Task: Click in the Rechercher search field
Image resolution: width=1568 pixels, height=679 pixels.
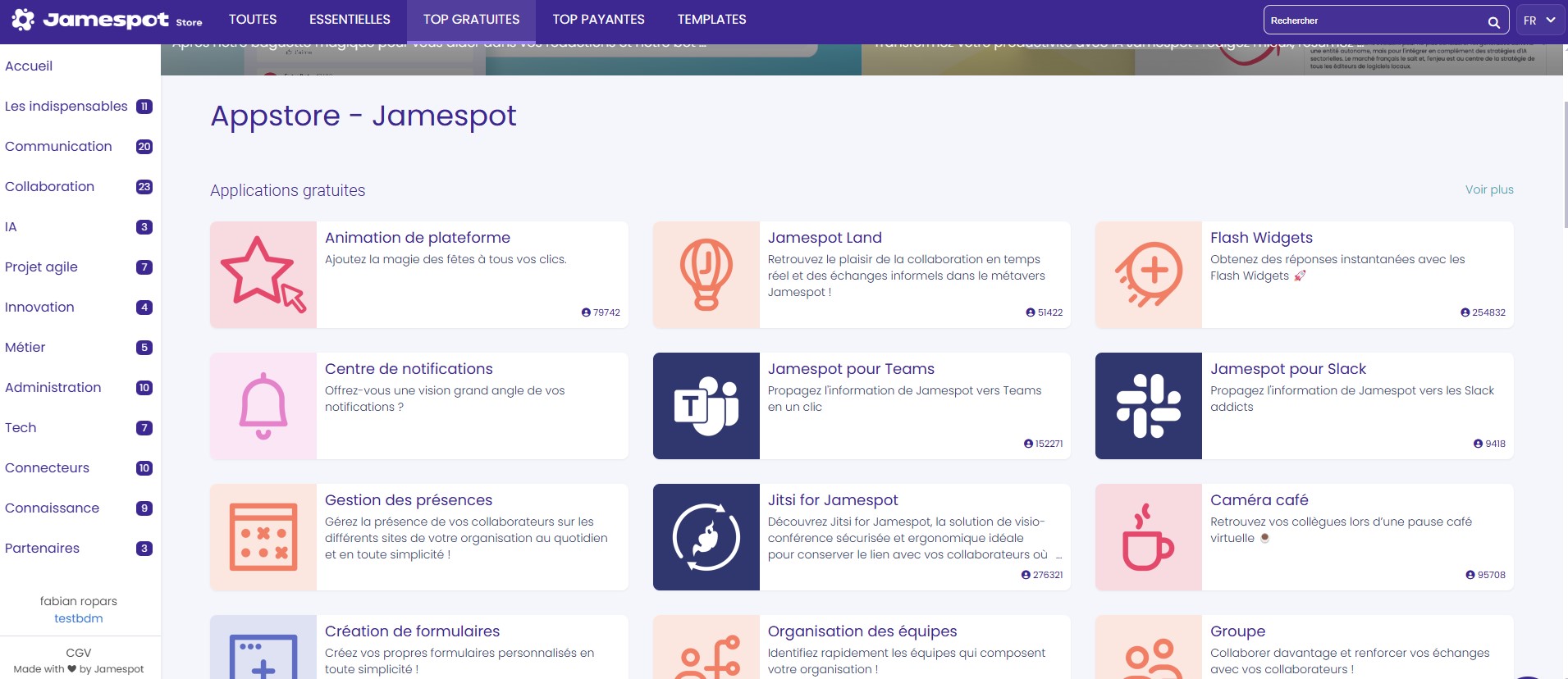Action: [1374, 21]
